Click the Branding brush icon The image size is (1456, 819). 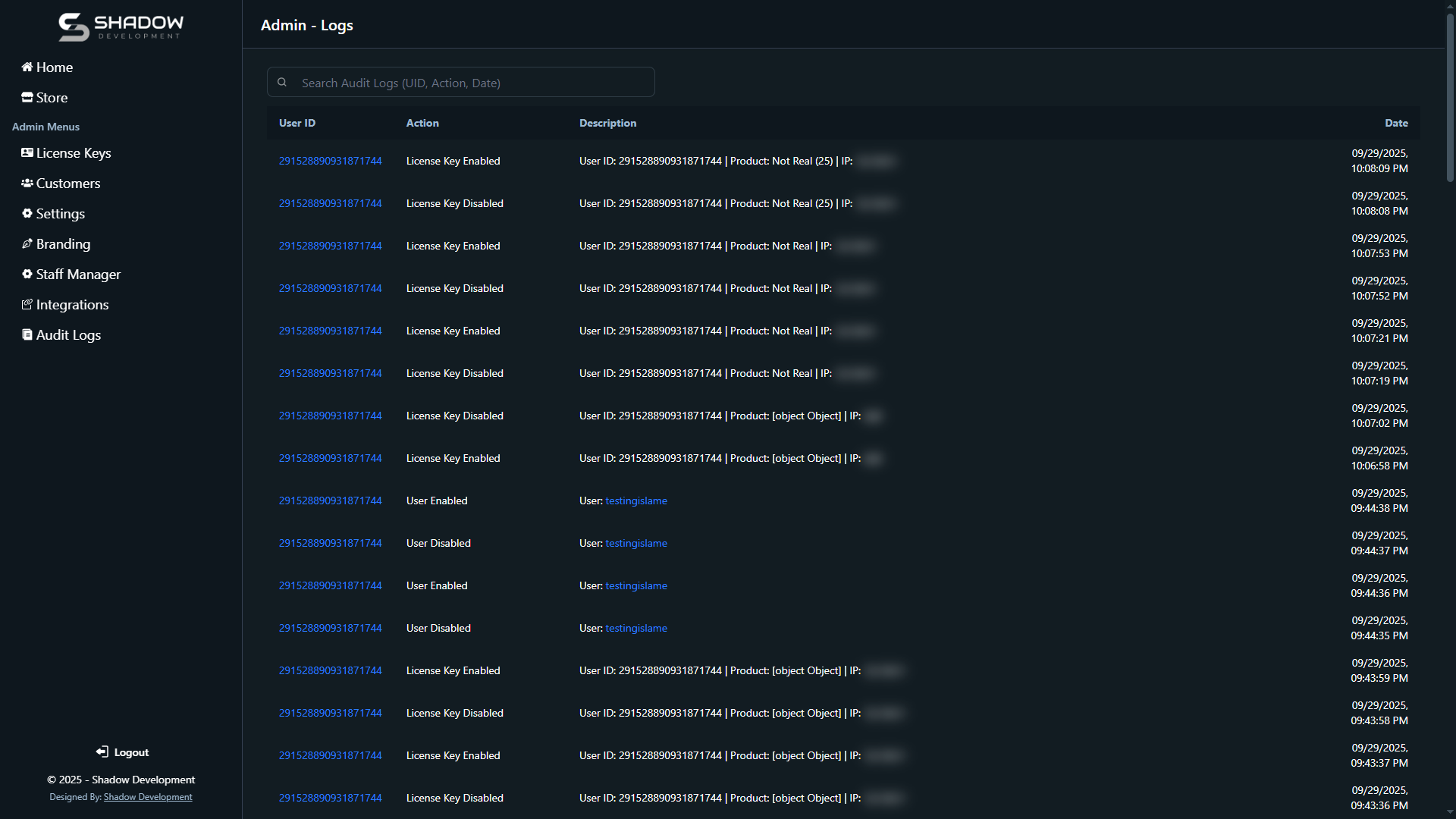[x=27, y=244]
